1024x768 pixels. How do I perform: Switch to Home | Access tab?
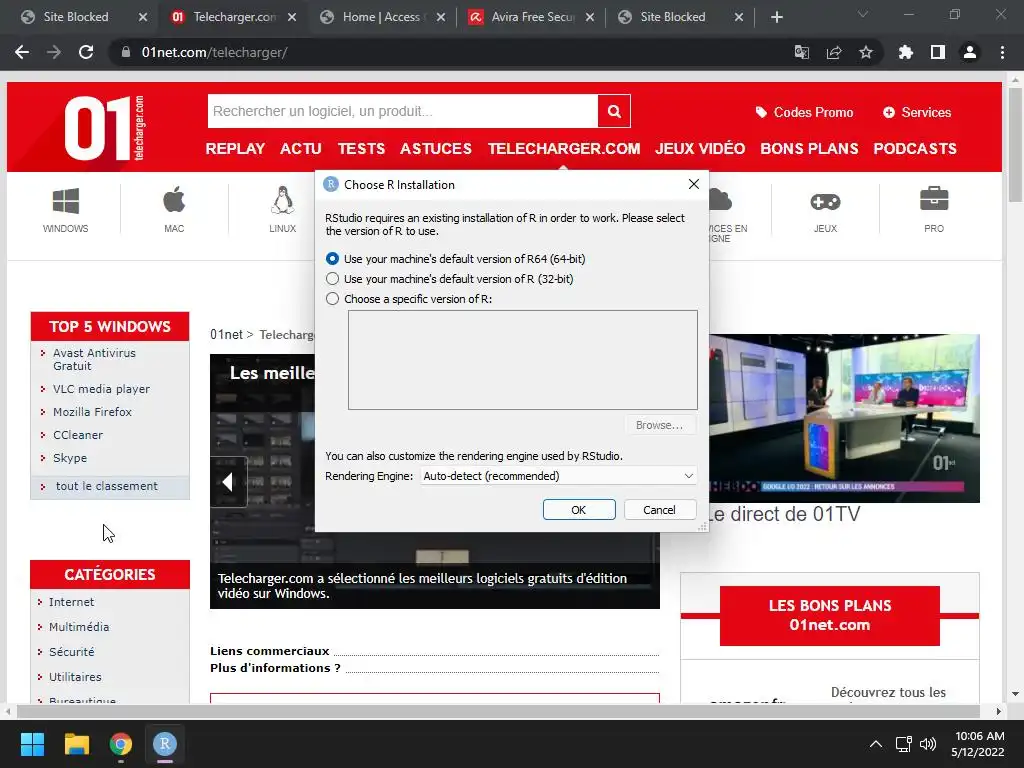tap(381, 17)
